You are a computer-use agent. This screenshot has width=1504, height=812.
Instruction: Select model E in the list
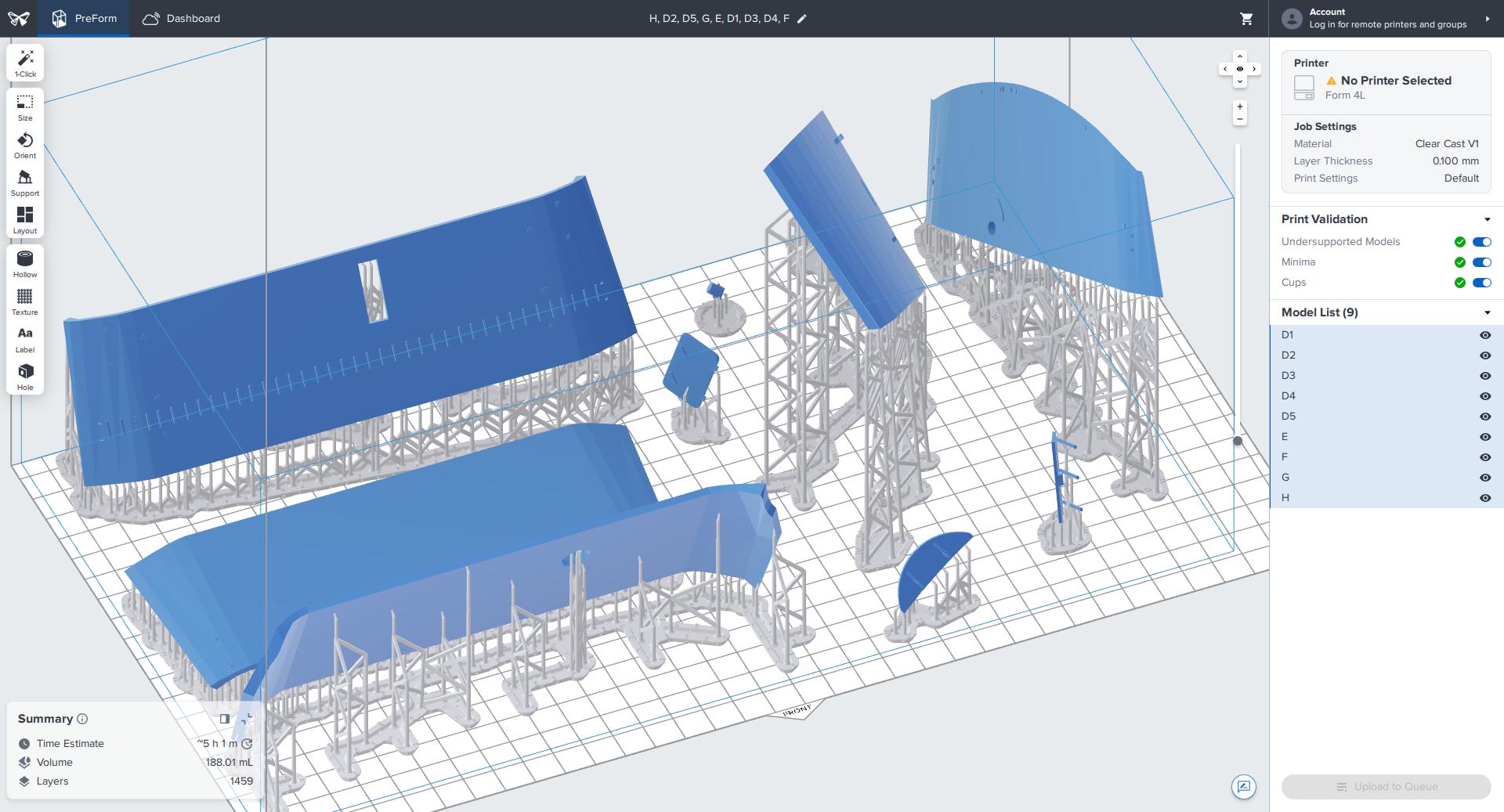tap(1386, 437)
